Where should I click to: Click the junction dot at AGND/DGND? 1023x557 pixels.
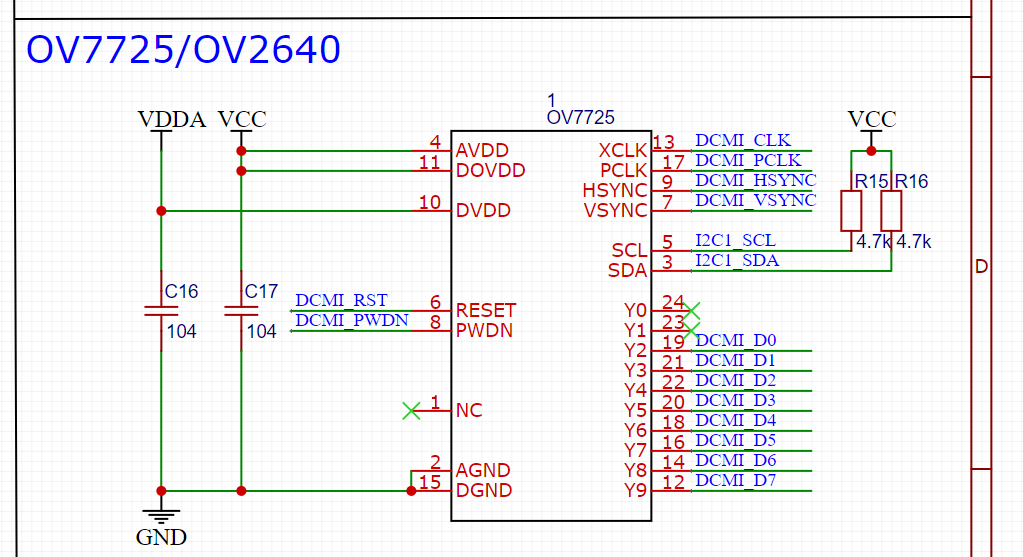tap(411, 491)
